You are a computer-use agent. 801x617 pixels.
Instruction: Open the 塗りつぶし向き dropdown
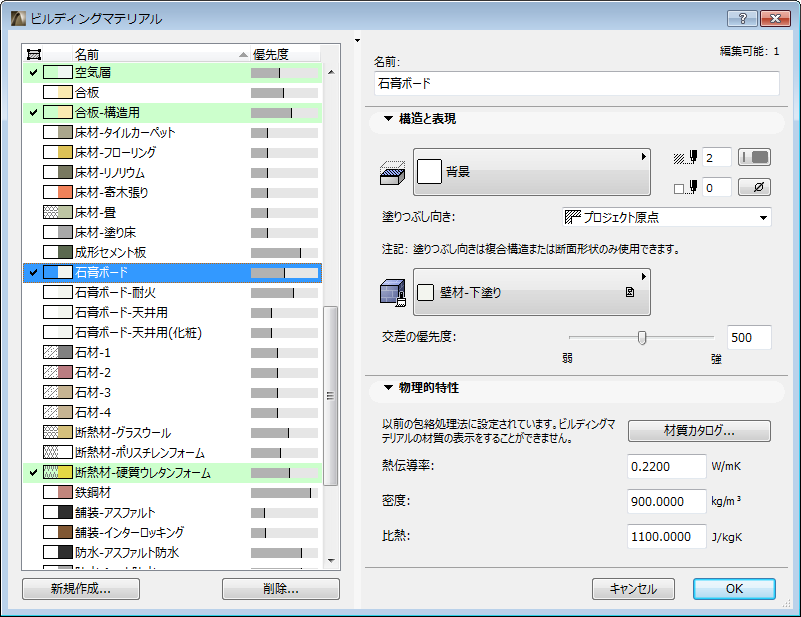point(666,217)
